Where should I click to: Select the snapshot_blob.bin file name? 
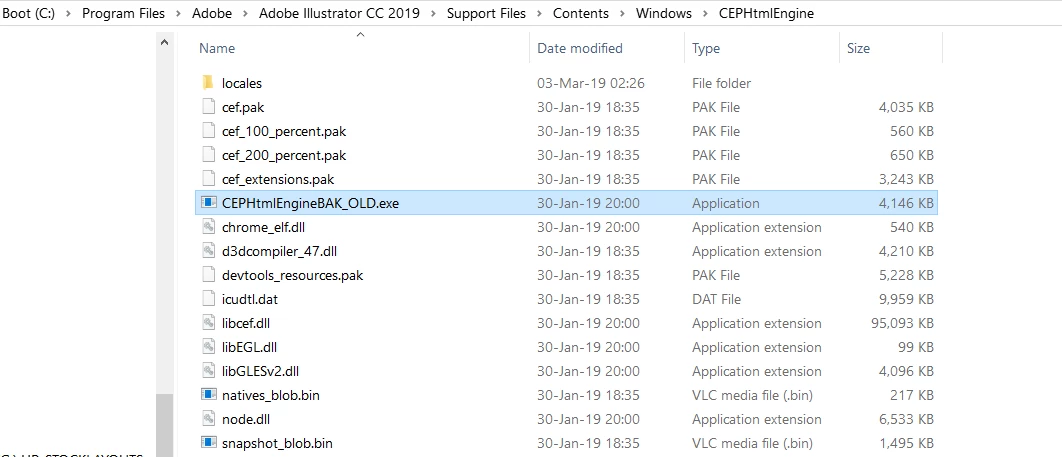click(277, 443)
